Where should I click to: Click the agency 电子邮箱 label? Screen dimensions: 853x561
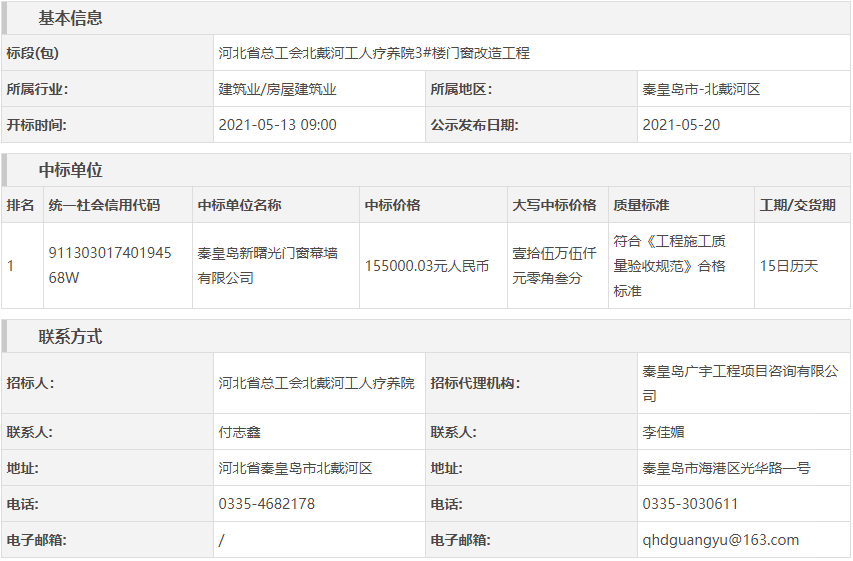[460, 540]
